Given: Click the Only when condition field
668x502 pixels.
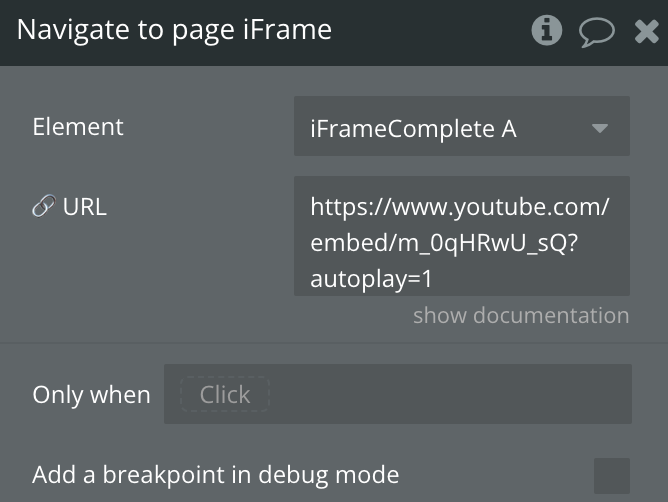Looking at the screenshot, I should click(x=397, y=394).
